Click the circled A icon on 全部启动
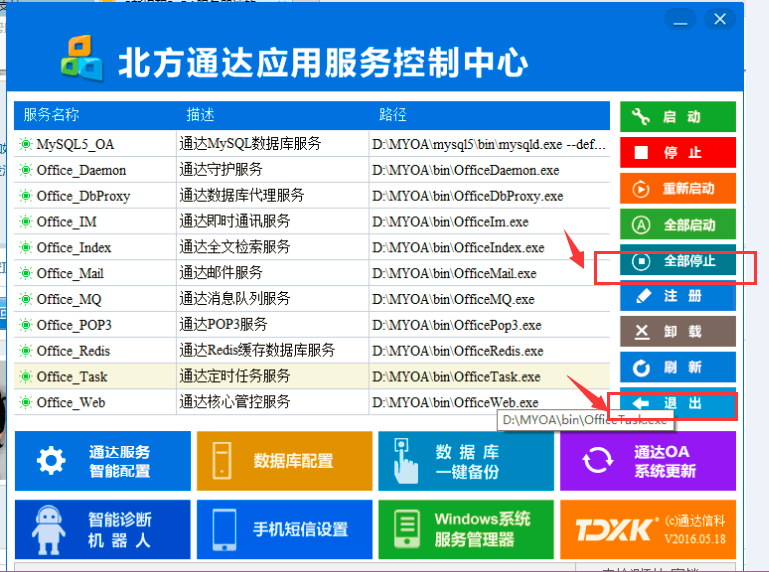Screen dimensions: 769x572 click(641, 225)
